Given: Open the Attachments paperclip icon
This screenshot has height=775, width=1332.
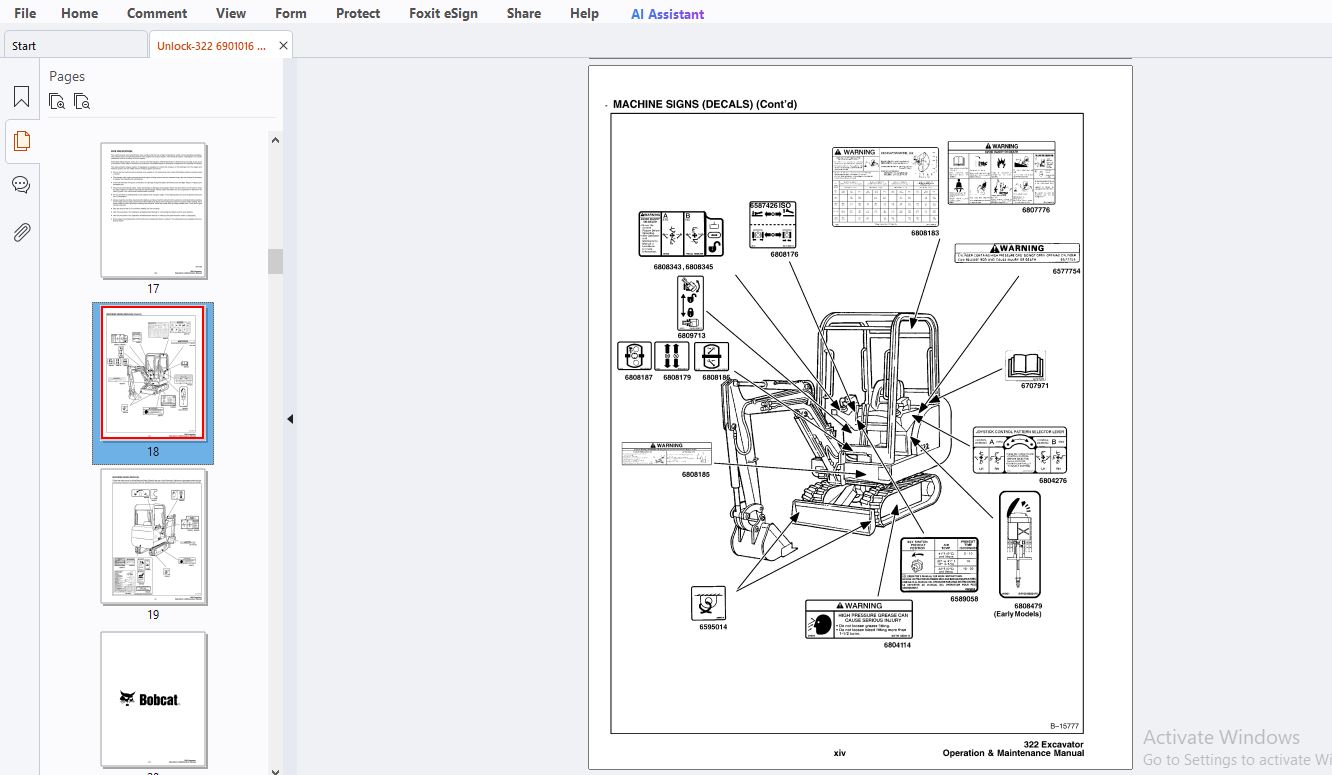Looking at the screenshot, I should click(x=21, y=232).
